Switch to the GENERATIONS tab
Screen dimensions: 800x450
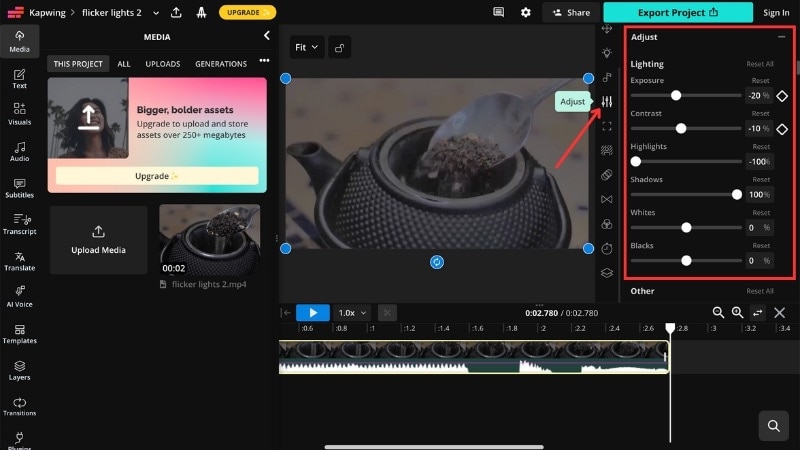[x=221, y=64]
